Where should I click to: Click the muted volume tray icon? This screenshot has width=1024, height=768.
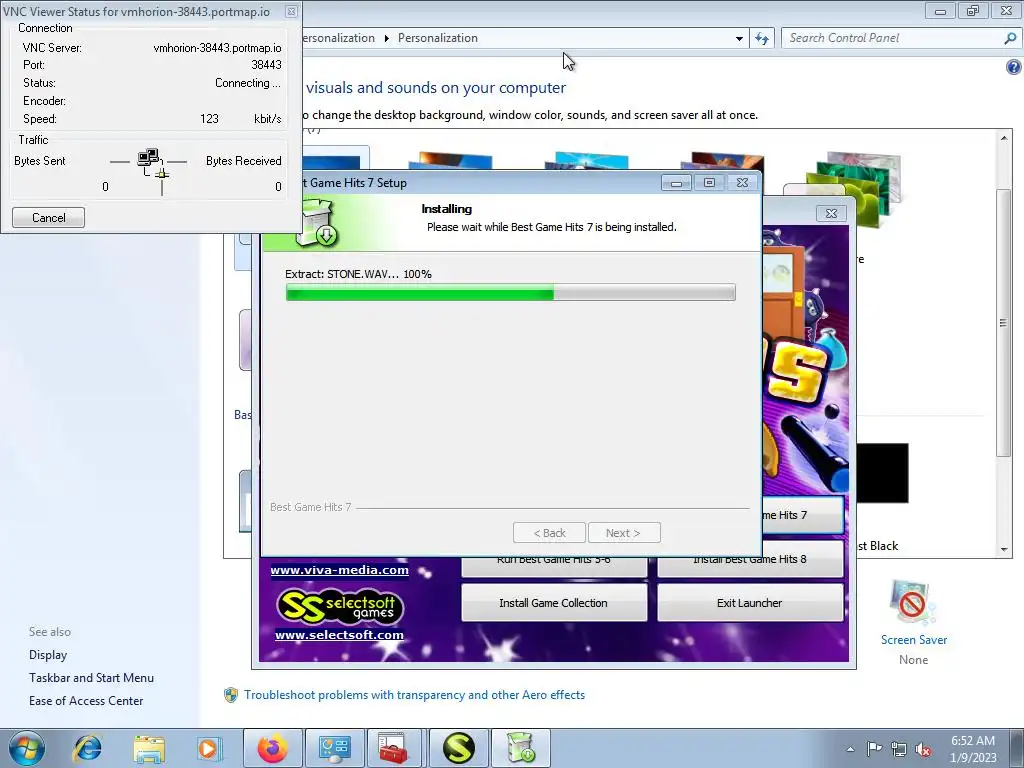[x=923, y=749]
